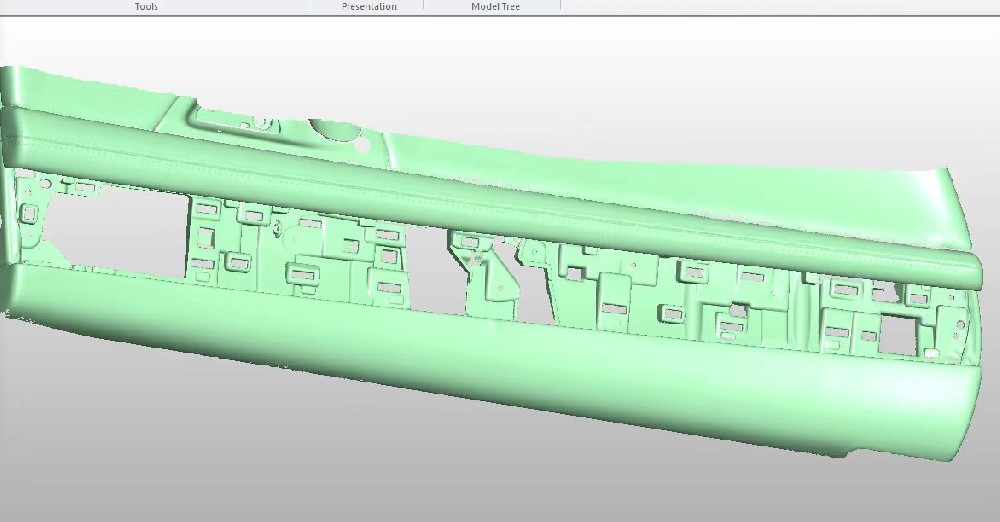Open the Presentation ribbon group
This screenshot has width=1000, height=522.
pyautogui.click(x=369, y=6)
